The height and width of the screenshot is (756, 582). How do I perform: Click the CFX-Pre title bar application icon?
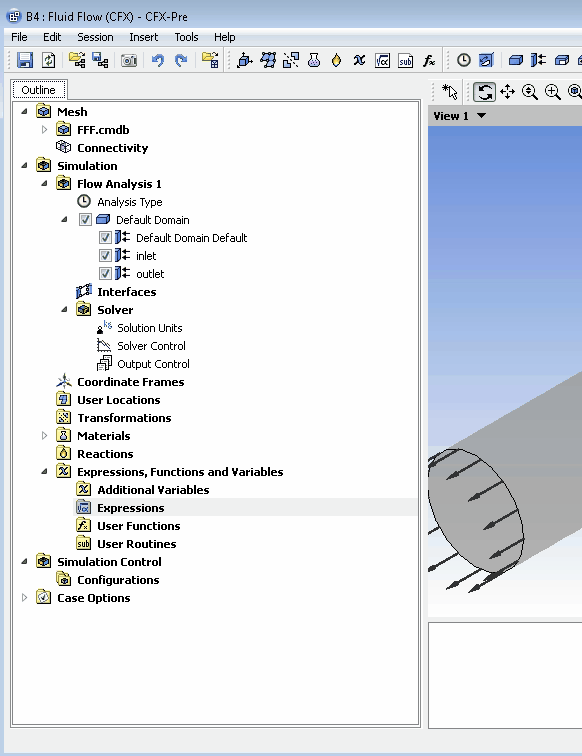click(x=14, y=16)
